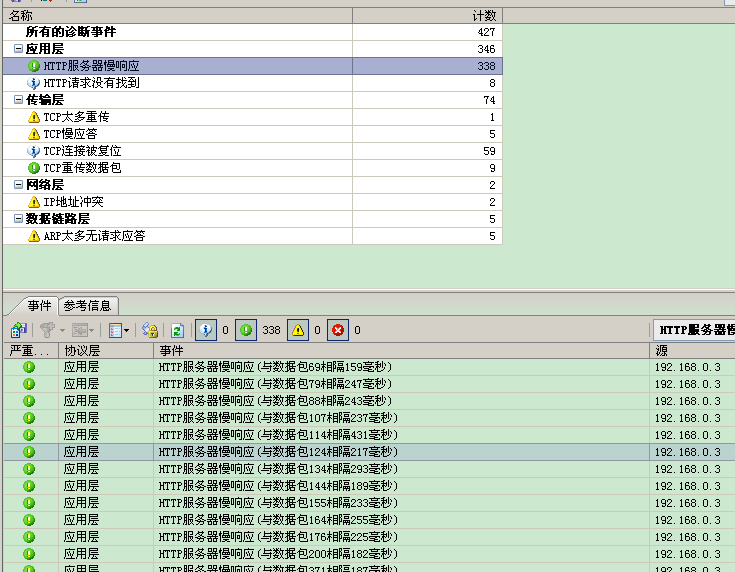This screenshot has height=572, width=735.
Task: Toggle the red error severity filter
Action: 338,330
